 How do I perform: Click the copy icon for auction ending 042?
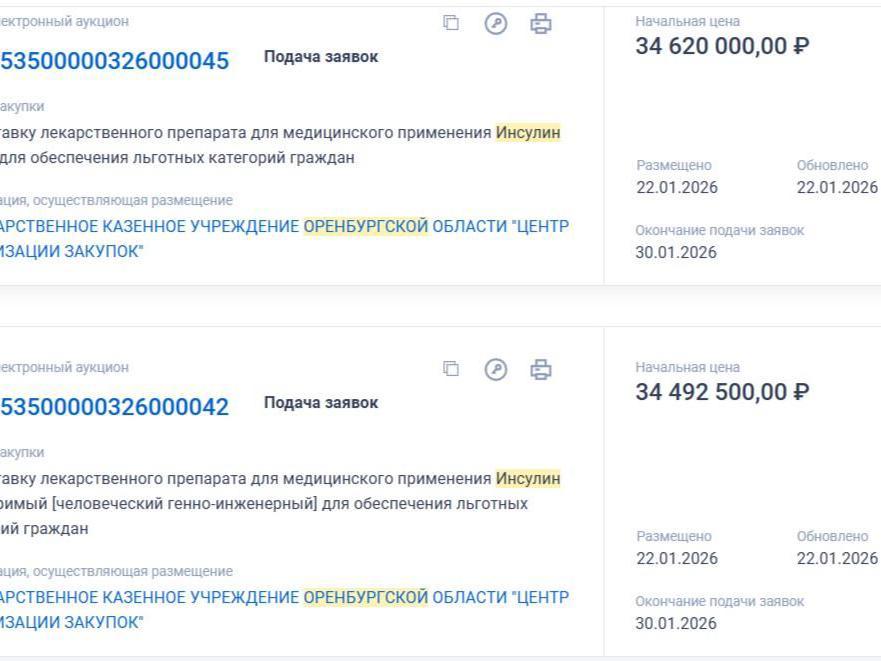coord(451,369)
